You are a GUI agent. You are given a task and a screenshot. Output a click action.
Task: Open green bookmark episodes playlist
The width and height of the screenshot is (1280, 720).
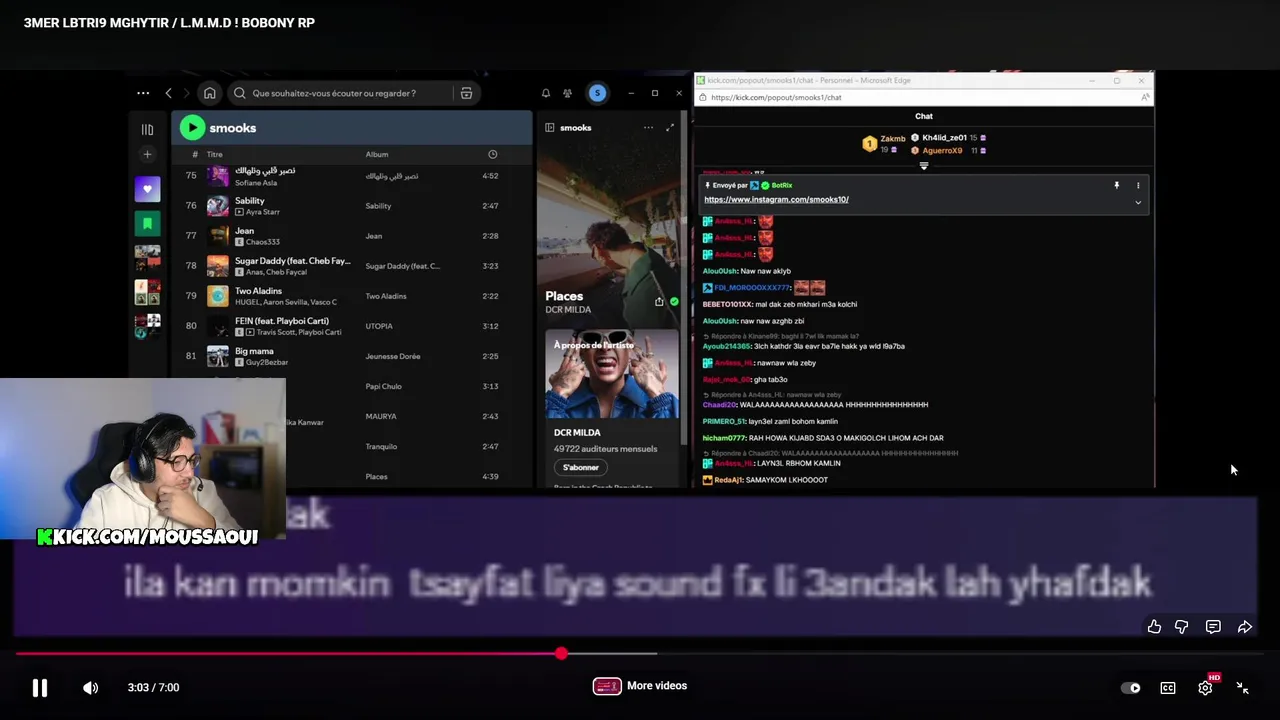(147, 223)
